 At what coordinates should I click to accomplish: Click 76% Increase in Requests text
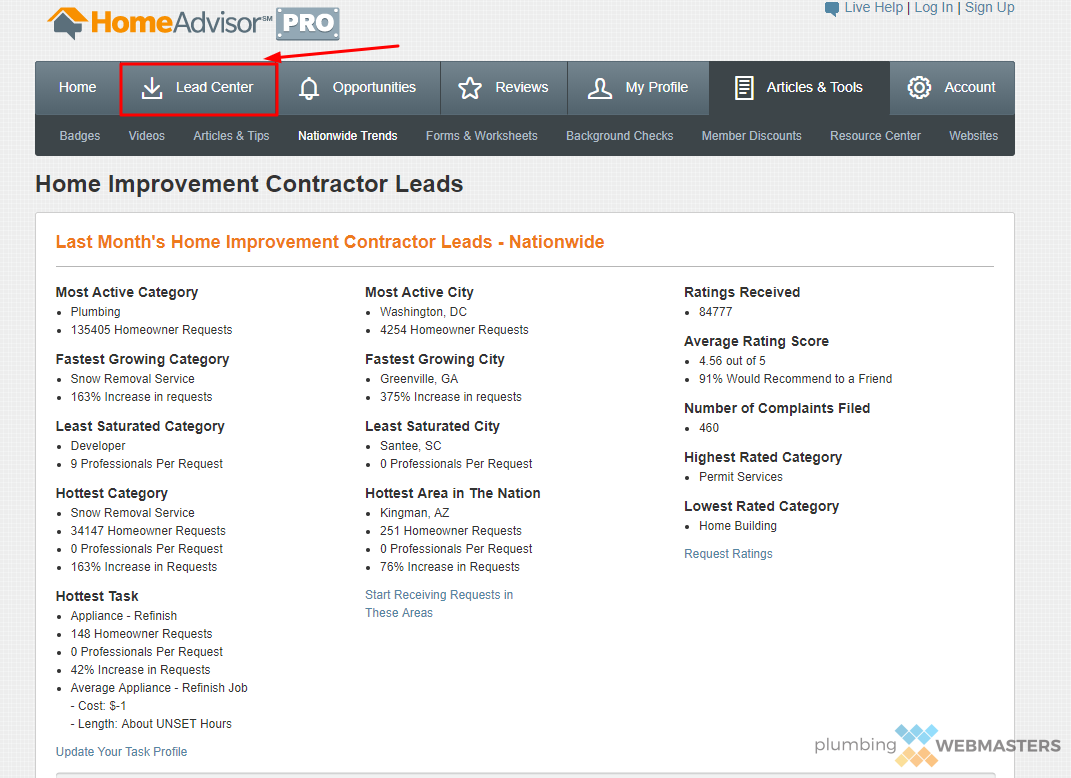pos(450,566)
